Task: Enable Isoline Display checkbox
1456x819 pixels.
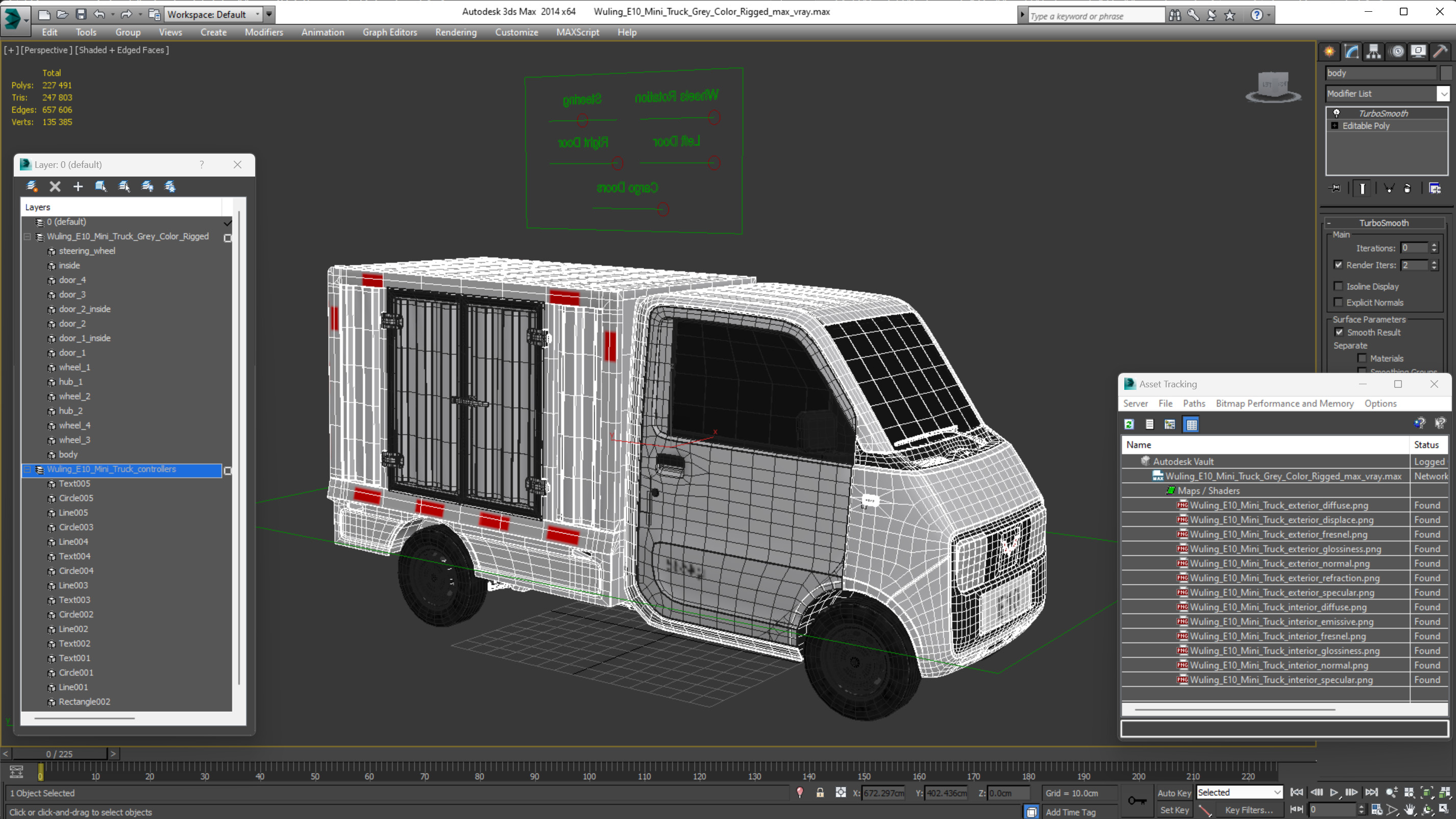Action: point(1338,287)
